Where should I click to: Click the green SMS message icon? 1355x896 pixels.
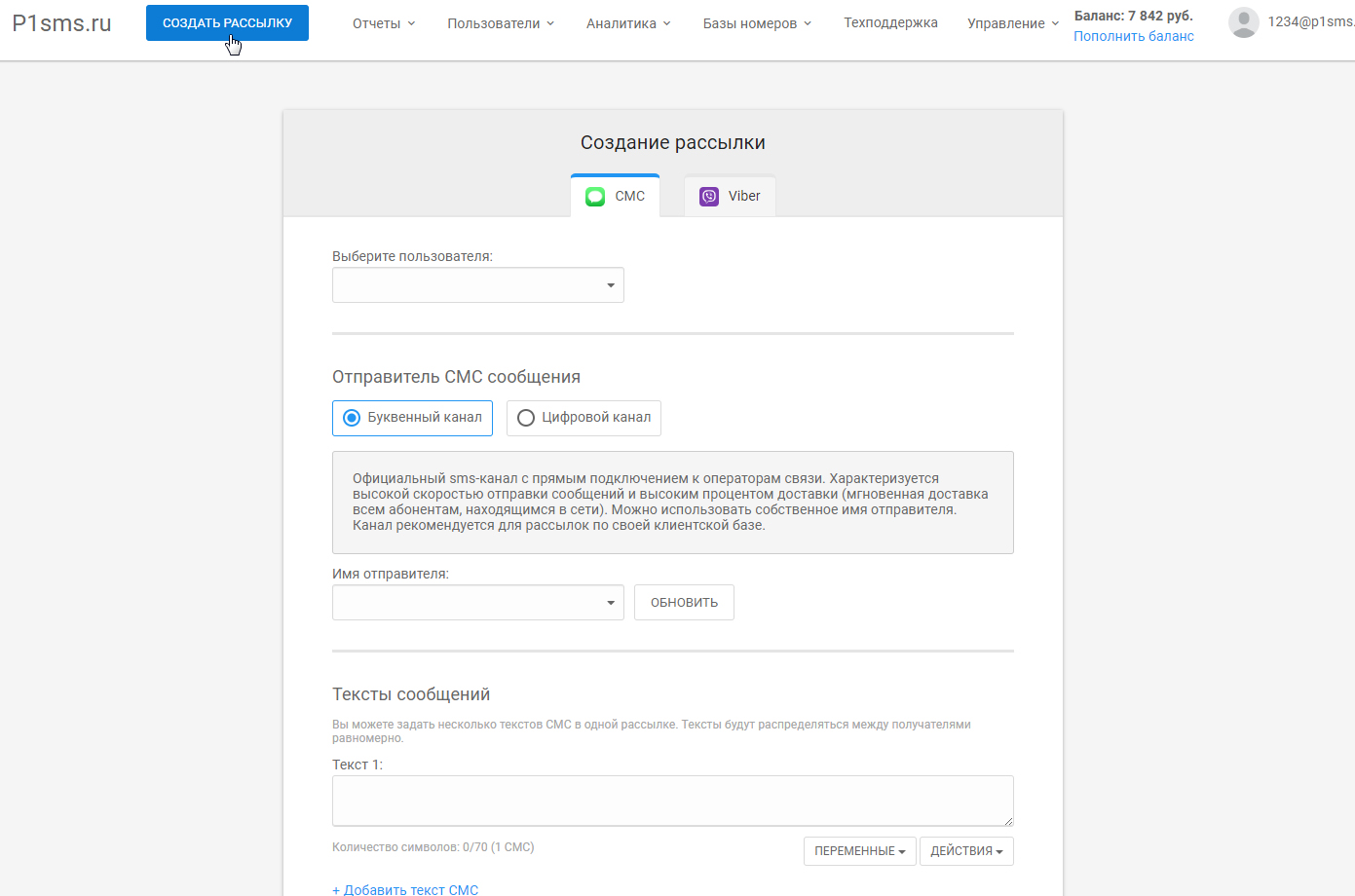pyautogui.click(x=595, y=197)
